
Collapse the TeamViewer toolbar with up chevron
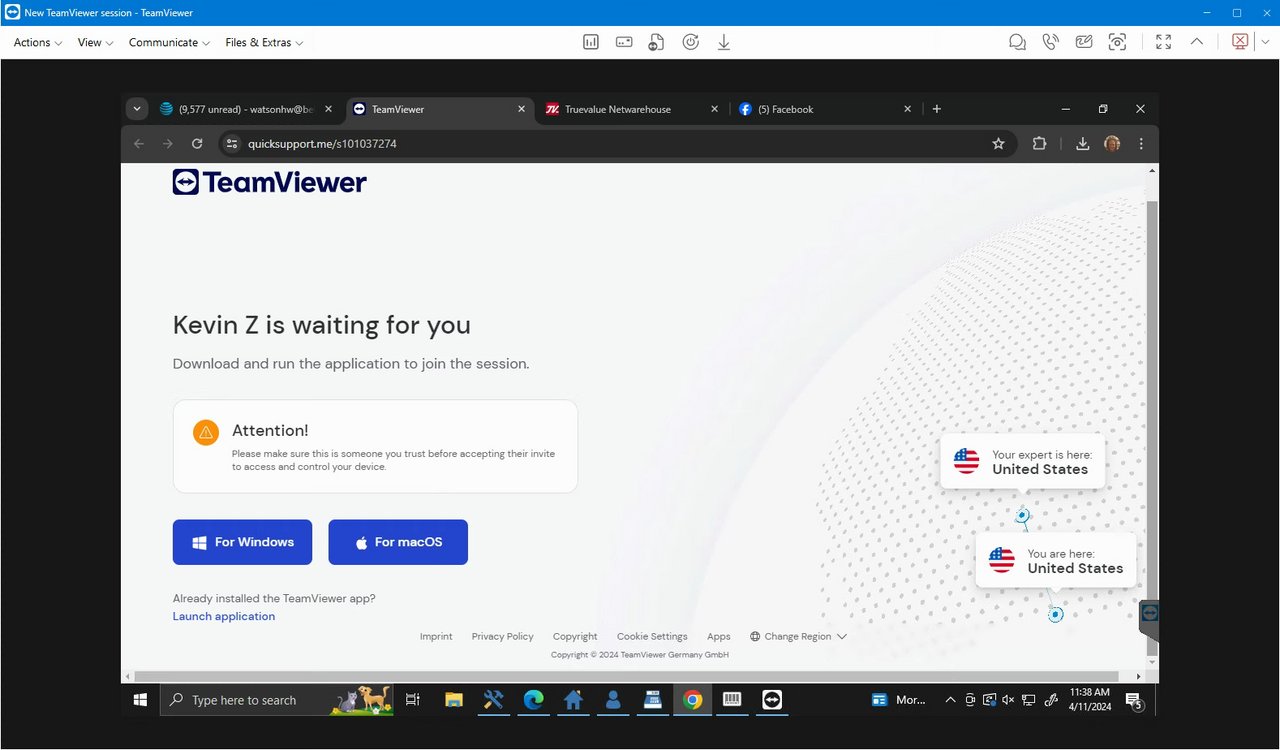(x=1196, y=42)
